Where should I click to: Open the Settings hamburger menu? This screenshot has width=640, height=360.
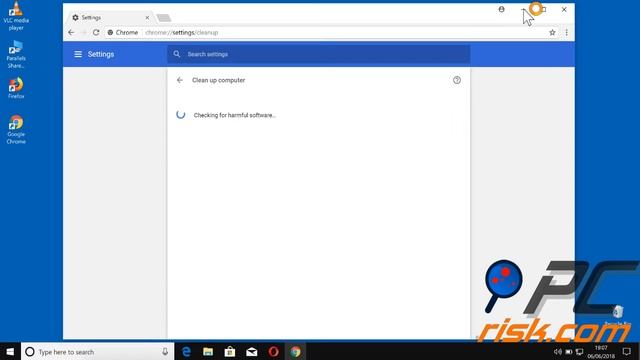pos(78,54)
